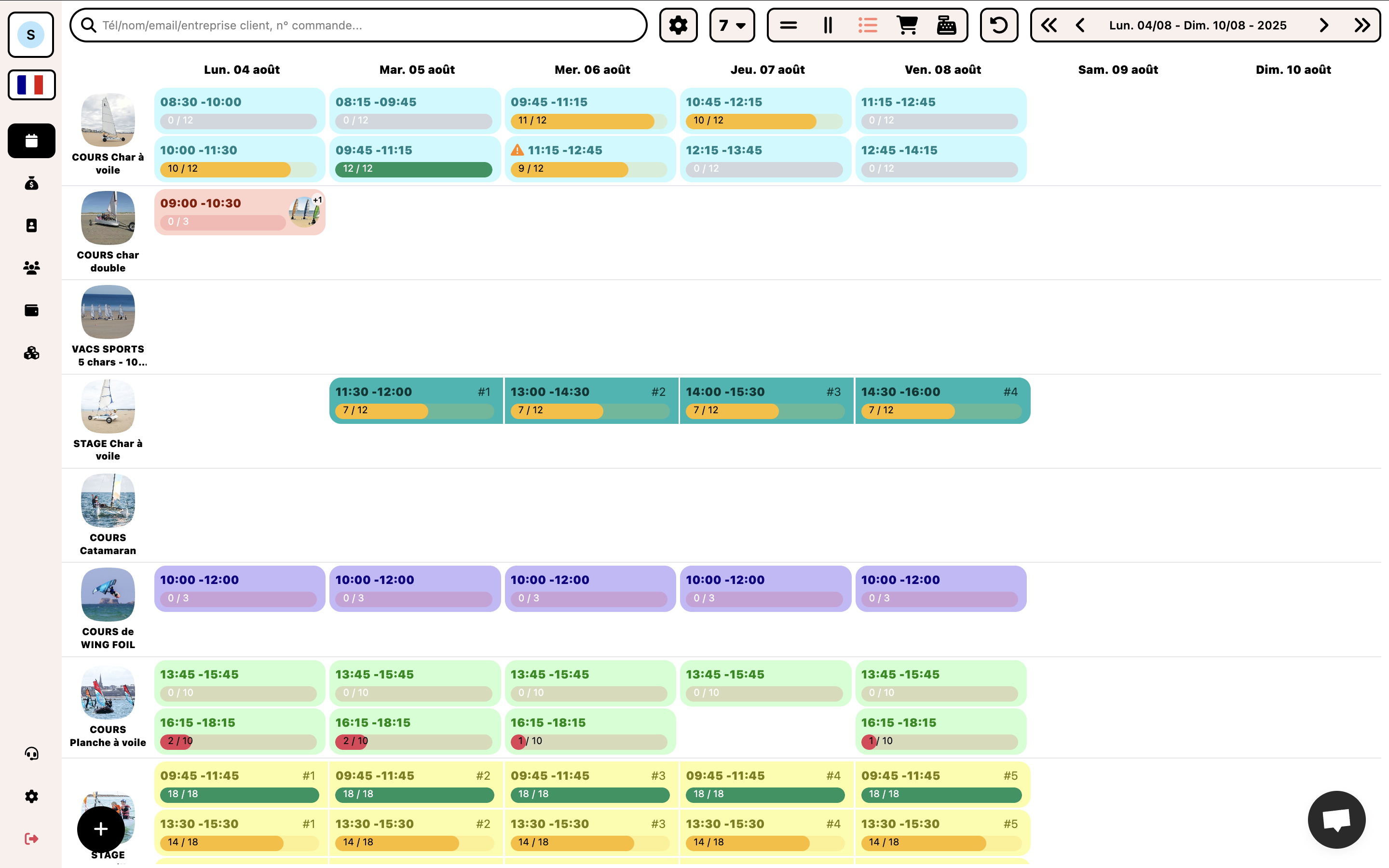
Task: Open the payments money bag section
Action: pyautogui.click(x=31, y=183)
